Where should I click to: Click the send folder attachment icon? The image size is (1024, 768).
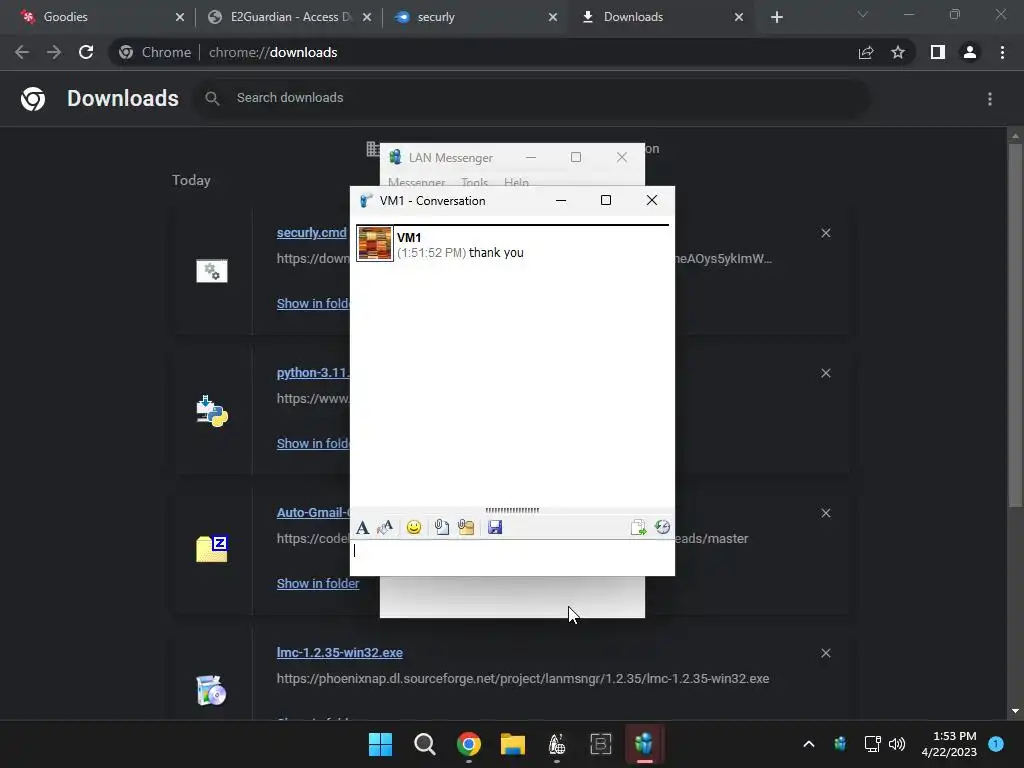(x=466, y=527)
